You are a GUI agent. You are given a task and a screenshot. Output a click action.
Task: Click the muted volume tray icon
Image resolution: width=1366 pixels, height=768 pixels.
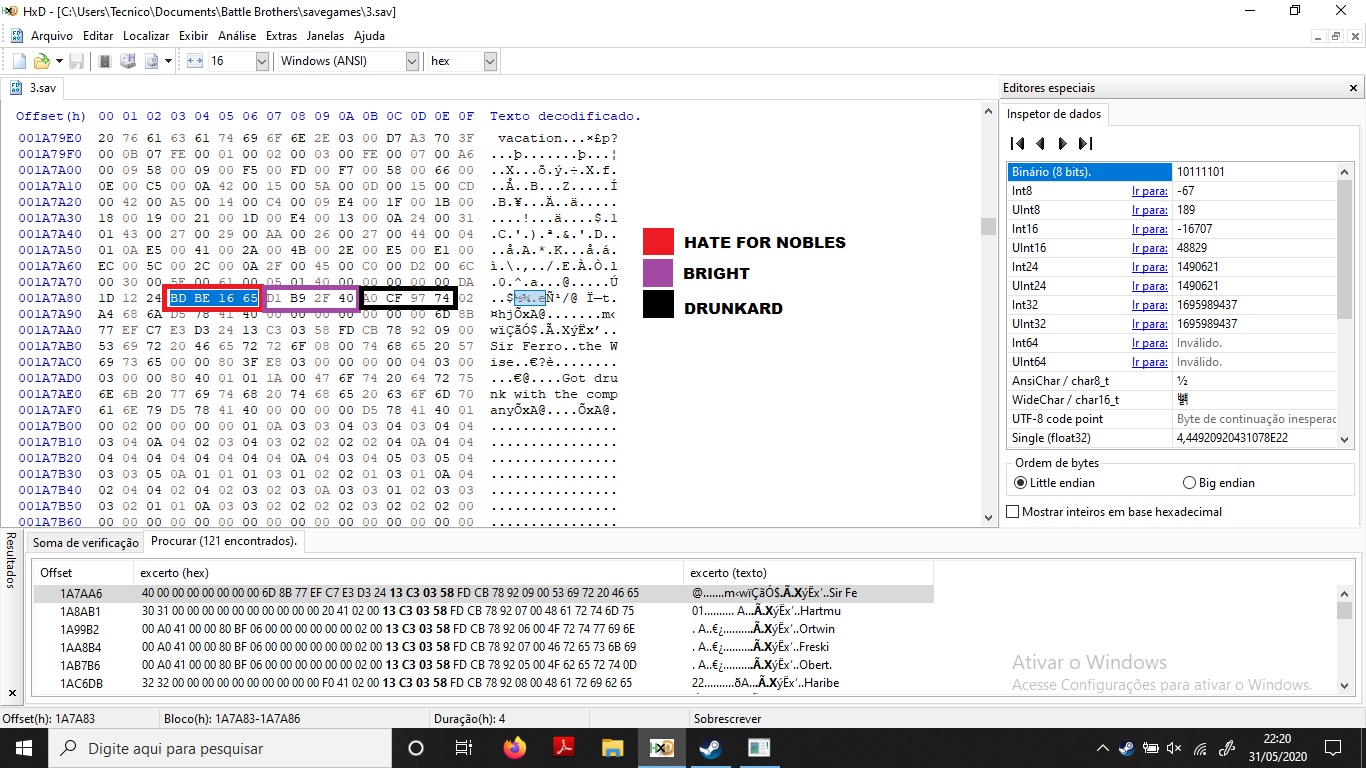click(1174, 748)
